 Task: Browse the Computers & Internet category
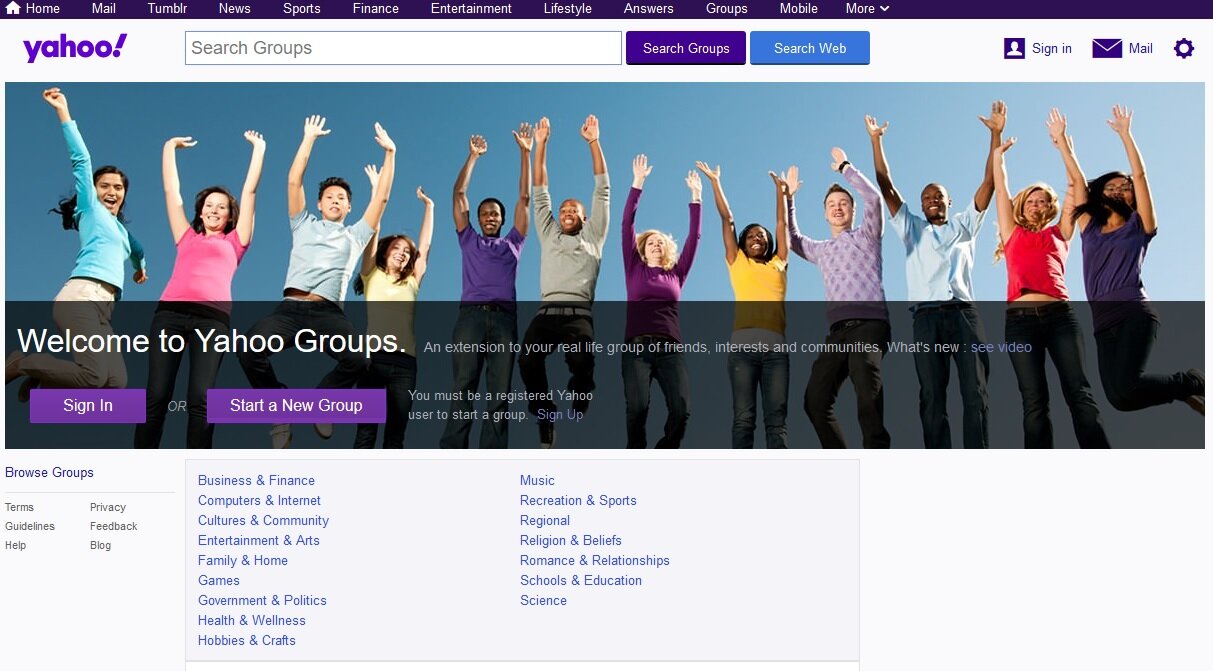(x=259, y=500)
